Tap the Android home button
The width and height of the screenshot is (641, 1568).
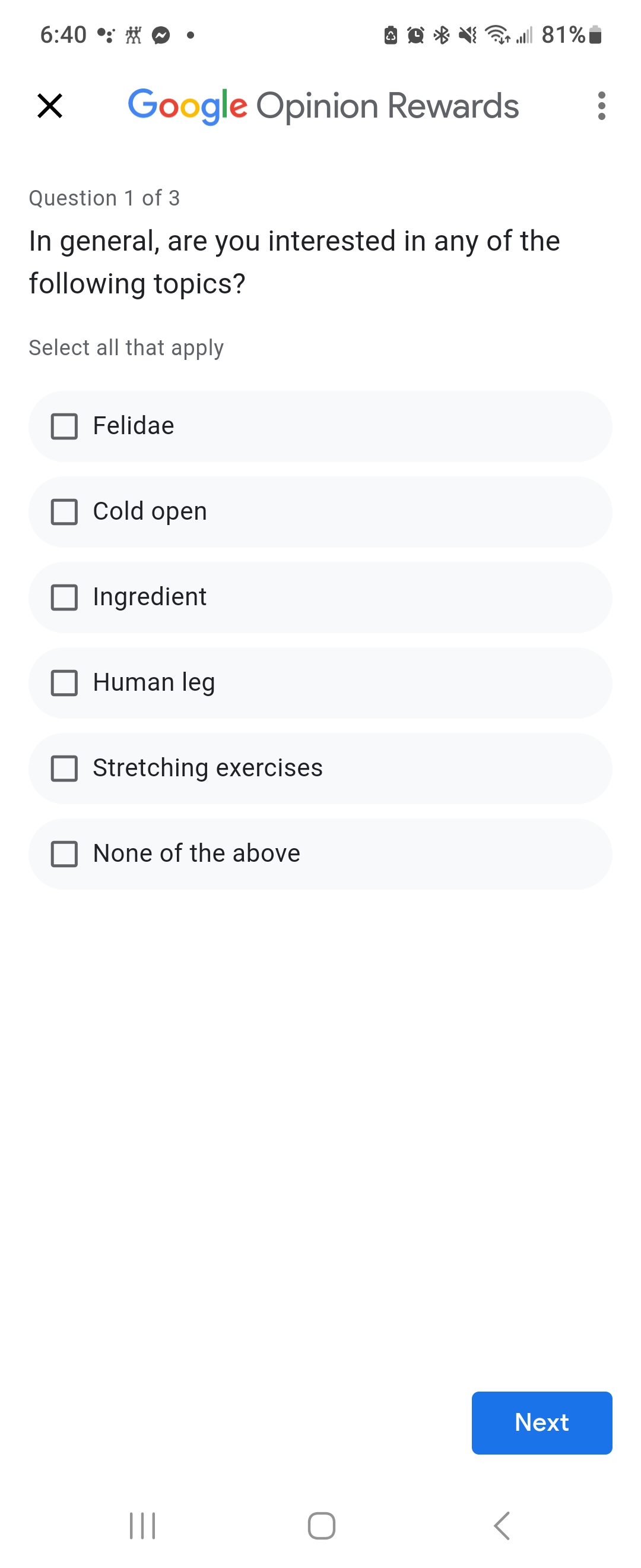(321, 1525)
